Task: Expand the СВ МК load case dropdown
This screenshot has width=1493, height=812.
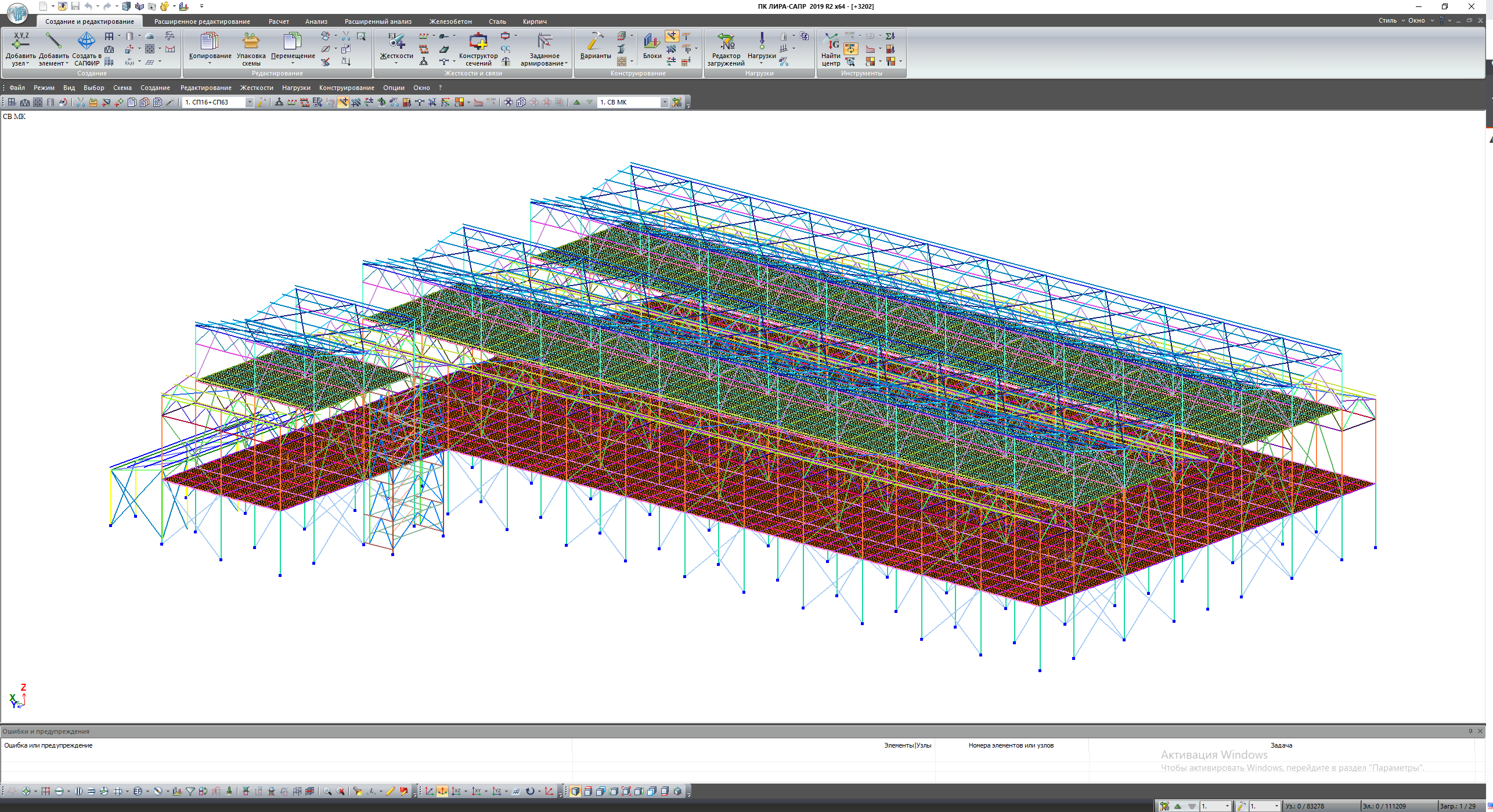Action: point(665,102)
